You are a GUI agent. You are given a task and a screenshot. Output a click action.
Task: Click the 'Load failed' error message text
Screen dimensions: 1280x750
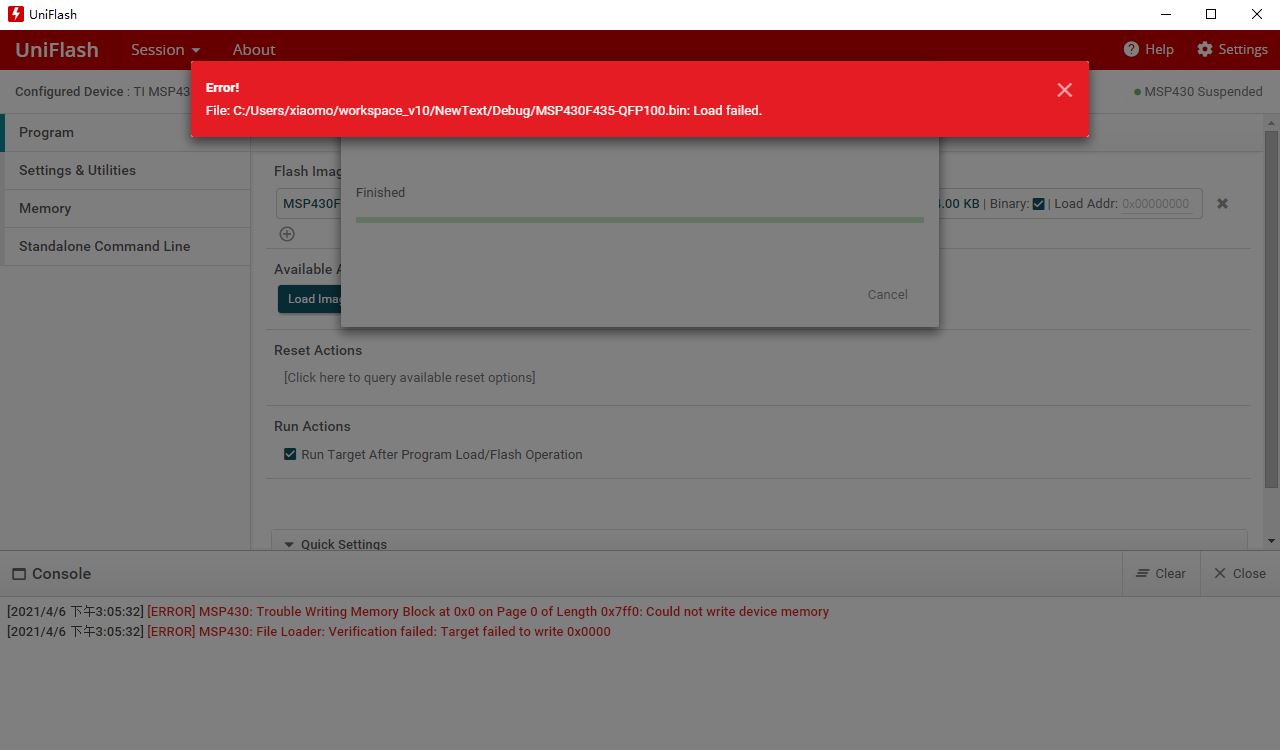pyautogui.click(x=484, y=110)
